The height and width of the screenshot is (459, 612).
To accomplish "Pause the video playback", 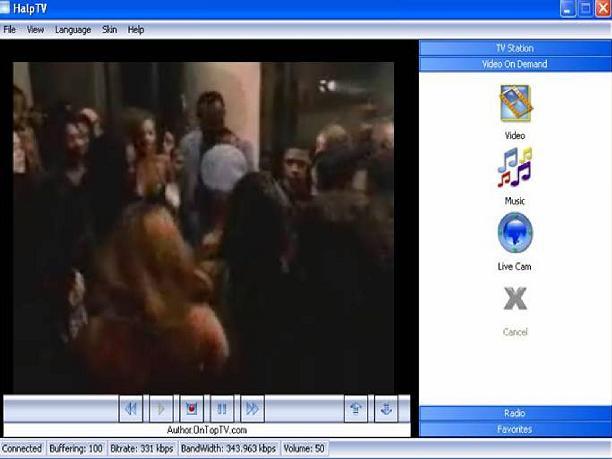I will (222, 409).
